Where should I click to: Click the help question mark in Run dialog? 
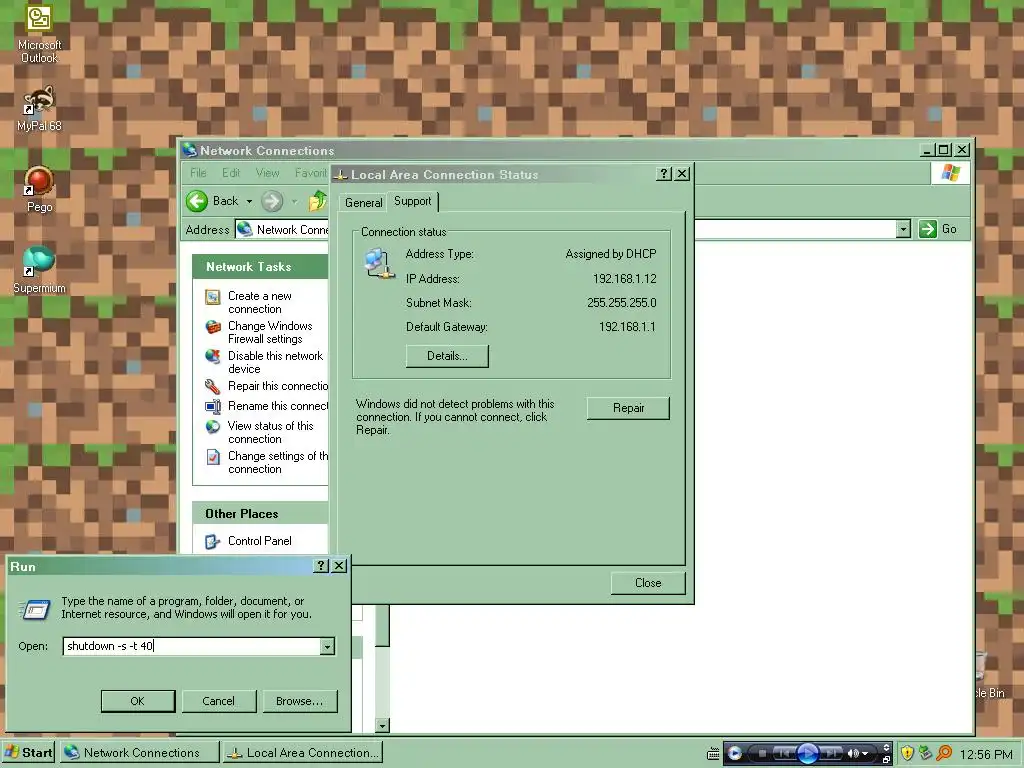[321, 566]
